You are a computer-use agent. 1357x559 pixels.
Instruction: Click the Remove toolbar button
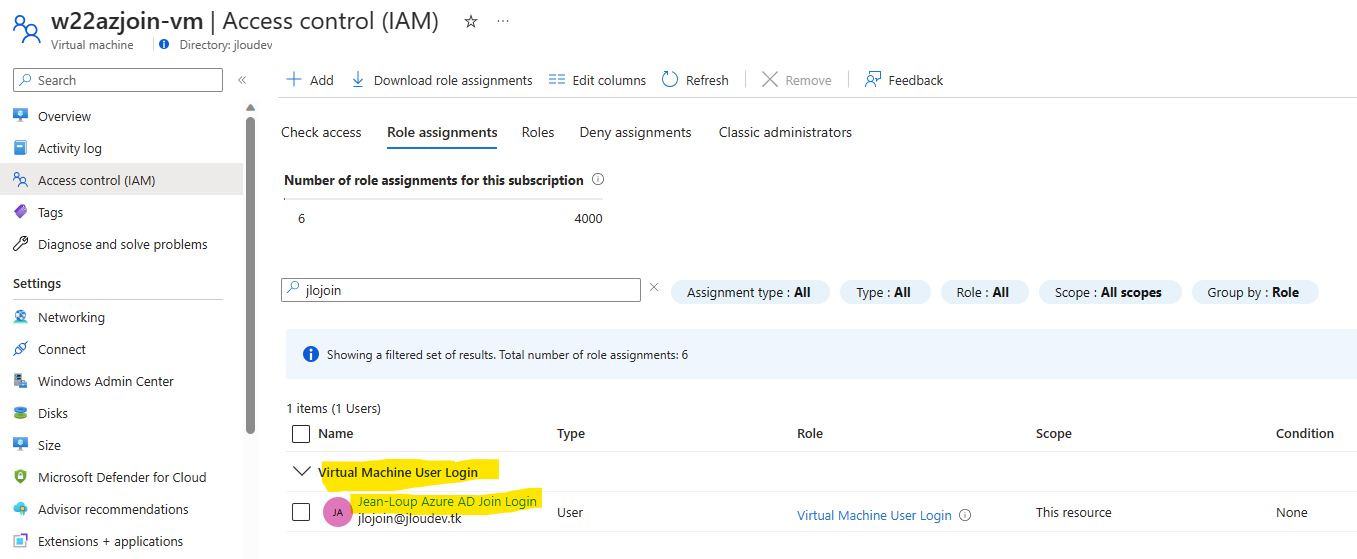[796, 80]
